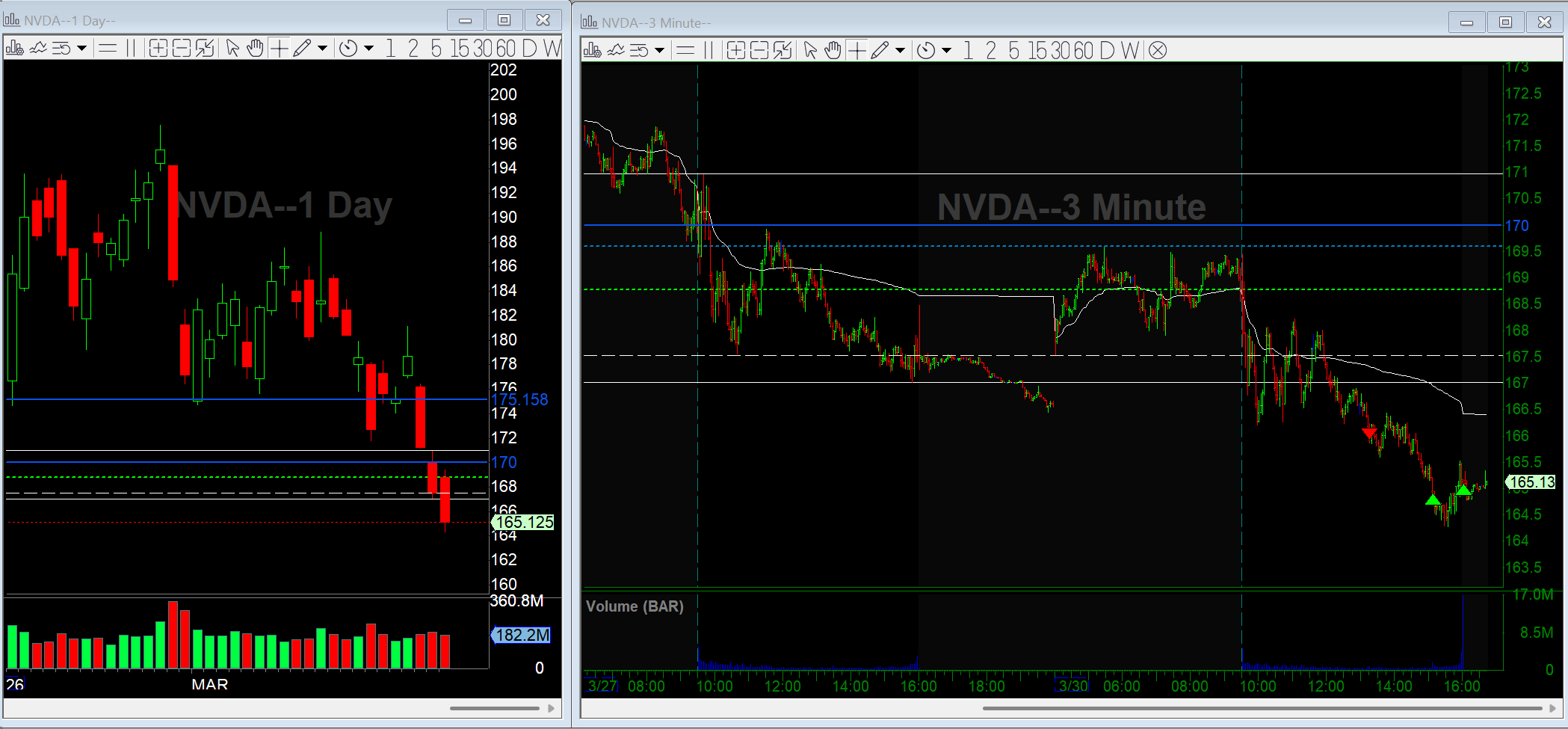Image resolution: width=1568 pixels, height=729 pixels.
Task: Switch the 1 Day window to 5-minute timeframe
Action: (436, 49)
